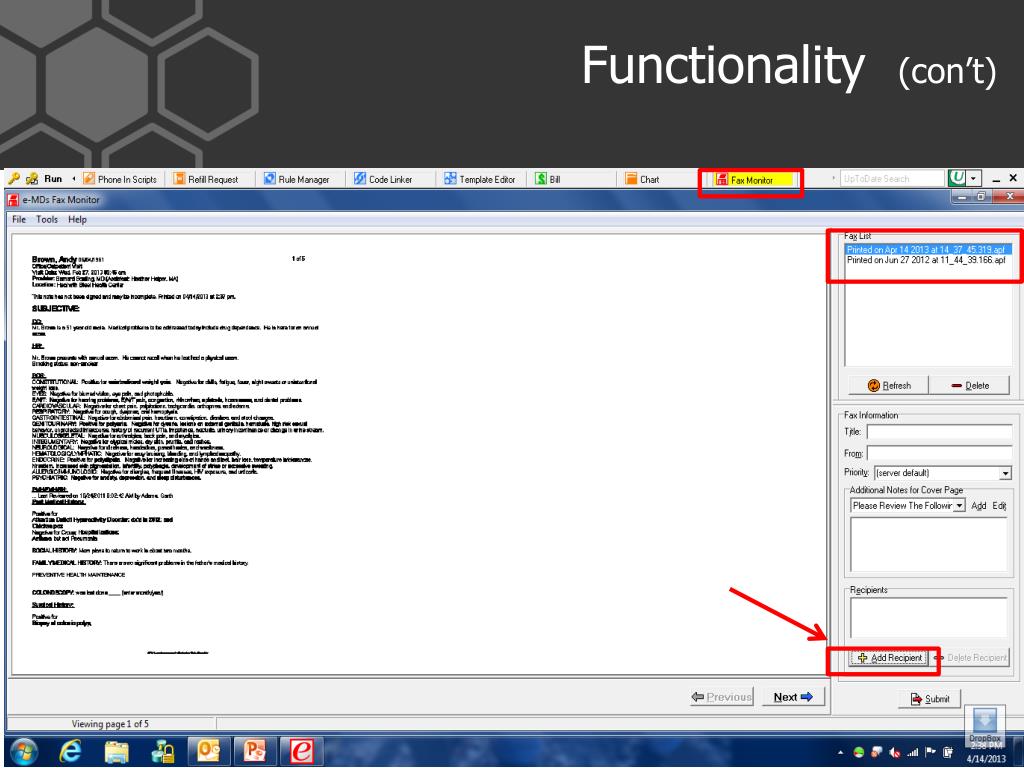Open the Code Linker tool
This screenshot has width=1024, height=768.
tap(383, 179)
